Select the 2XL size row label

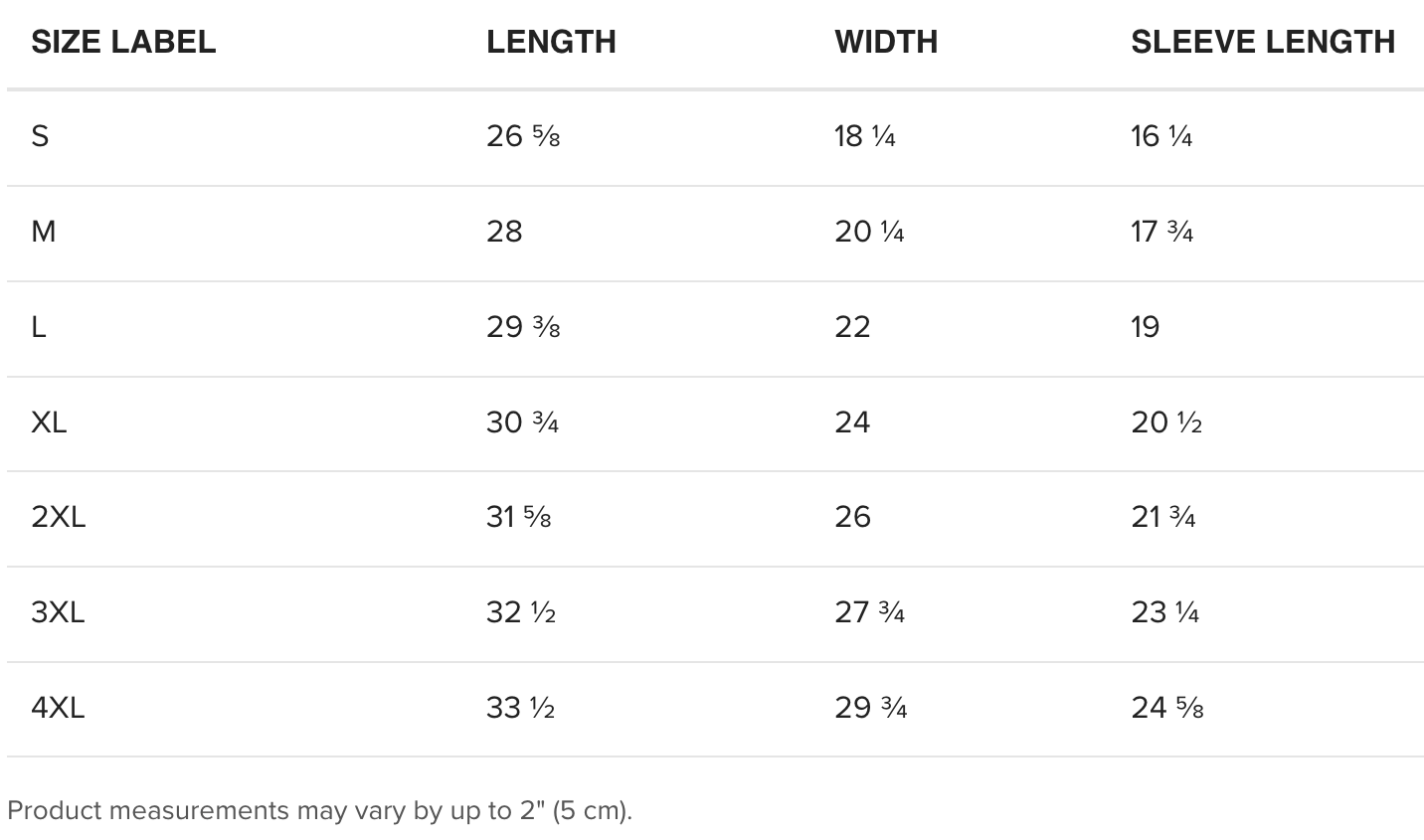click(x=58, y=517)
